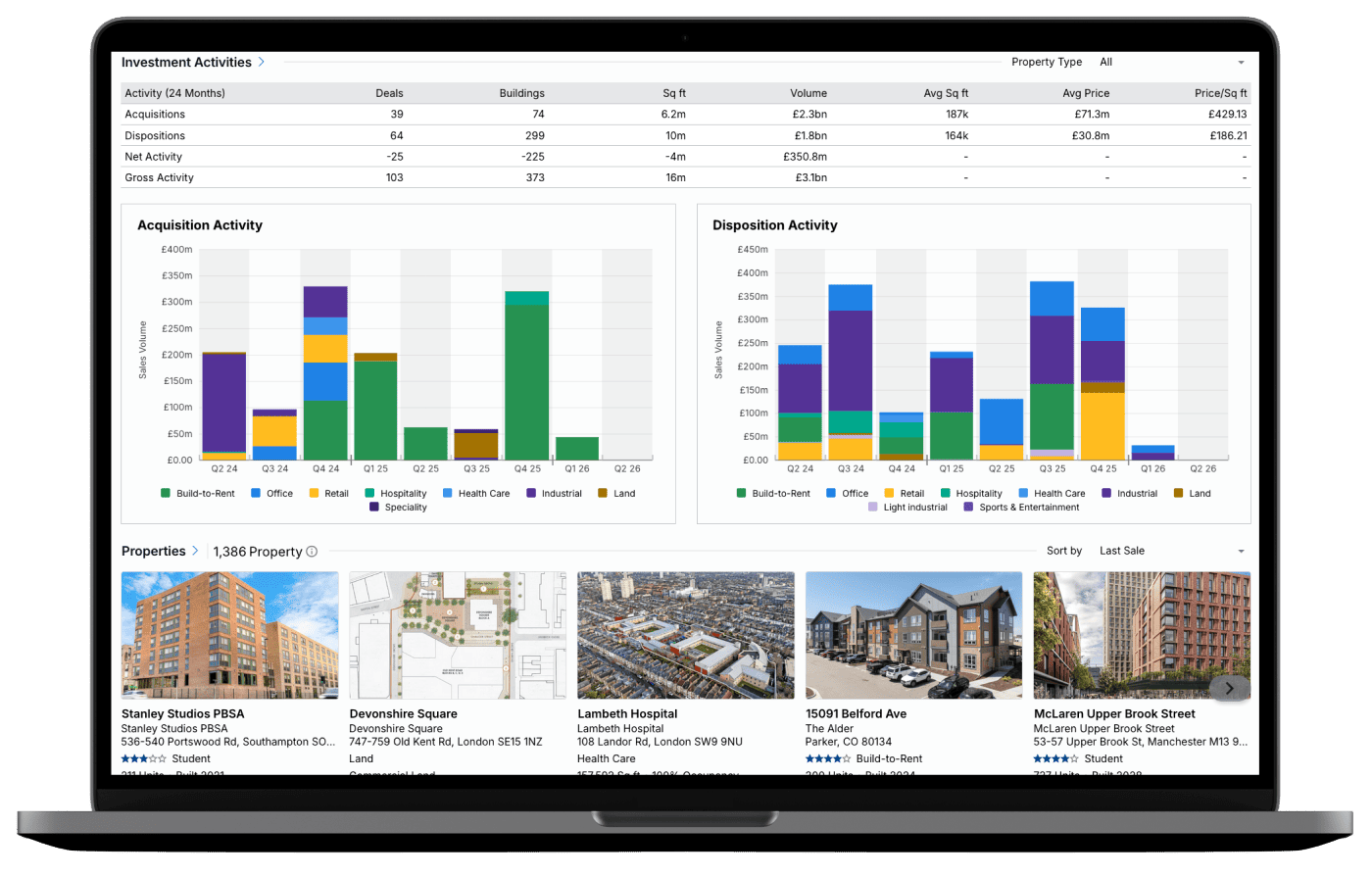Open Lambeth Hospital property title

tap(627, 713)
